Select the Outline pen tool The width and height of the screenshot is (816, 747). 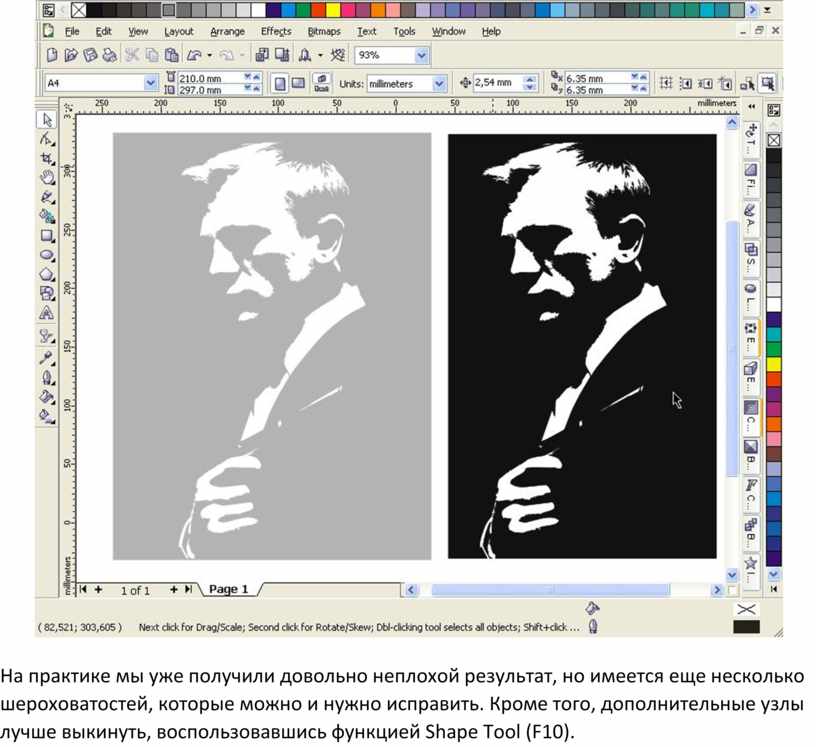point(47,377)
